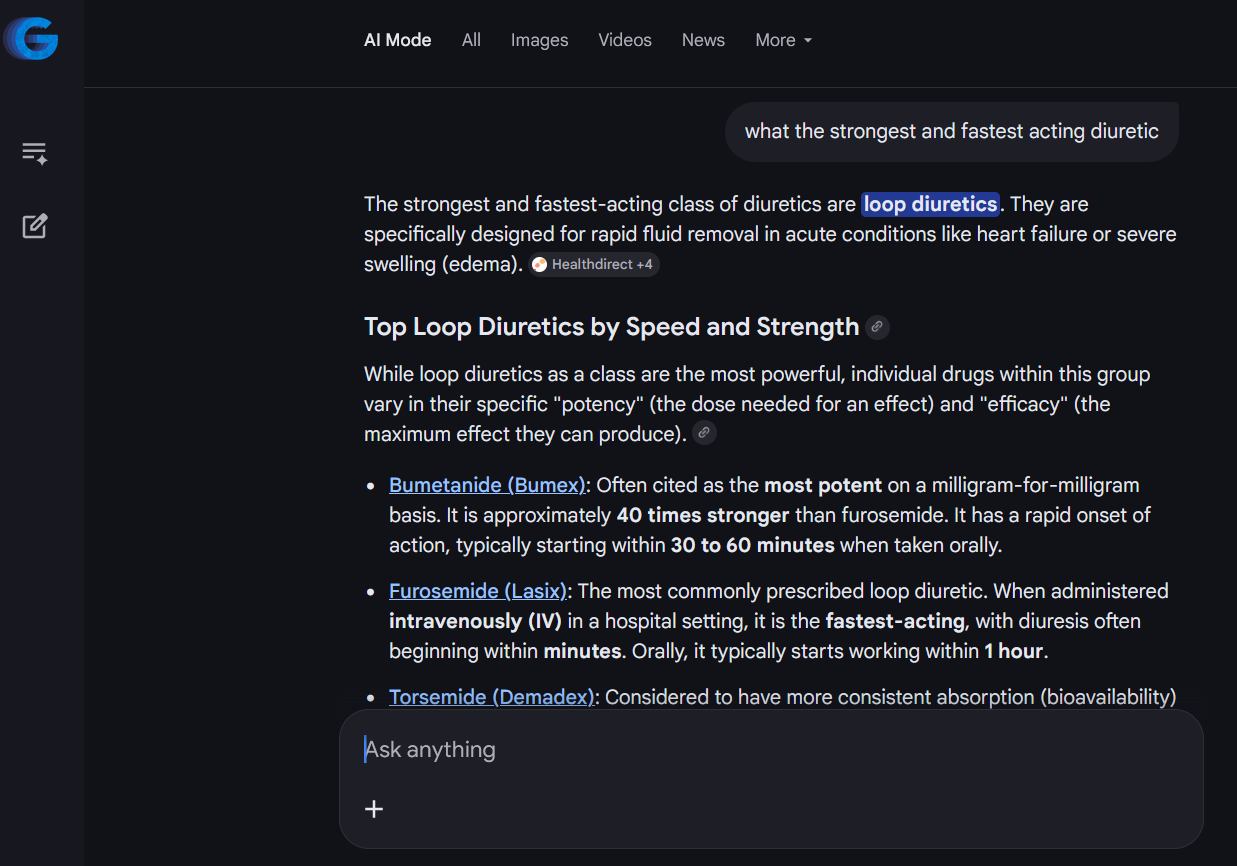Switch to the AI Mode tab
Image resolution: width=1237 pixels, height=866 pixels.
397,40
